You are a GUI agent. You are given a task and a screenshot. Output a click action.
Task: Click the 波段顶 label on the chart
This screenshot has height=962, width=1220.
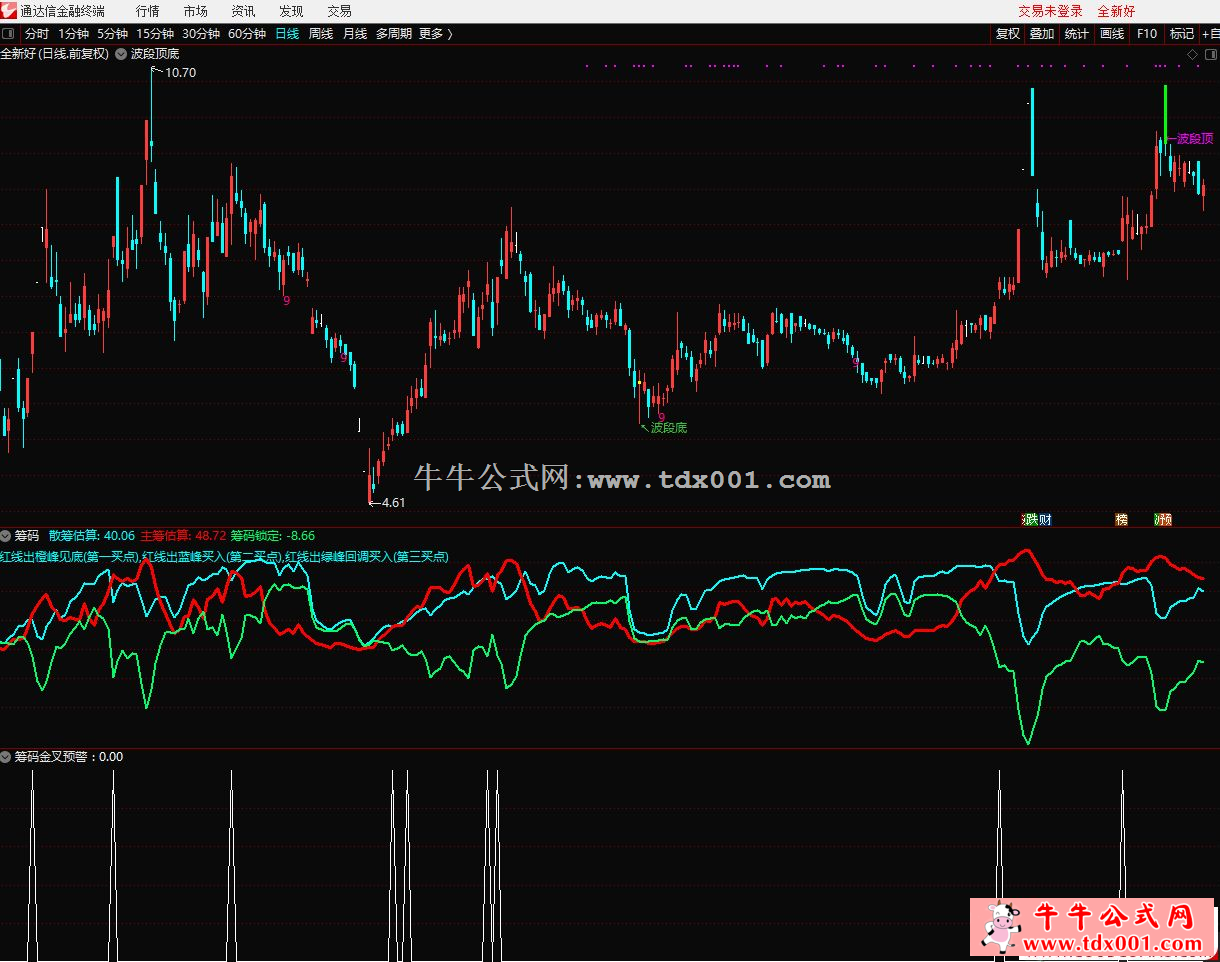click(x=1195, y=139)
